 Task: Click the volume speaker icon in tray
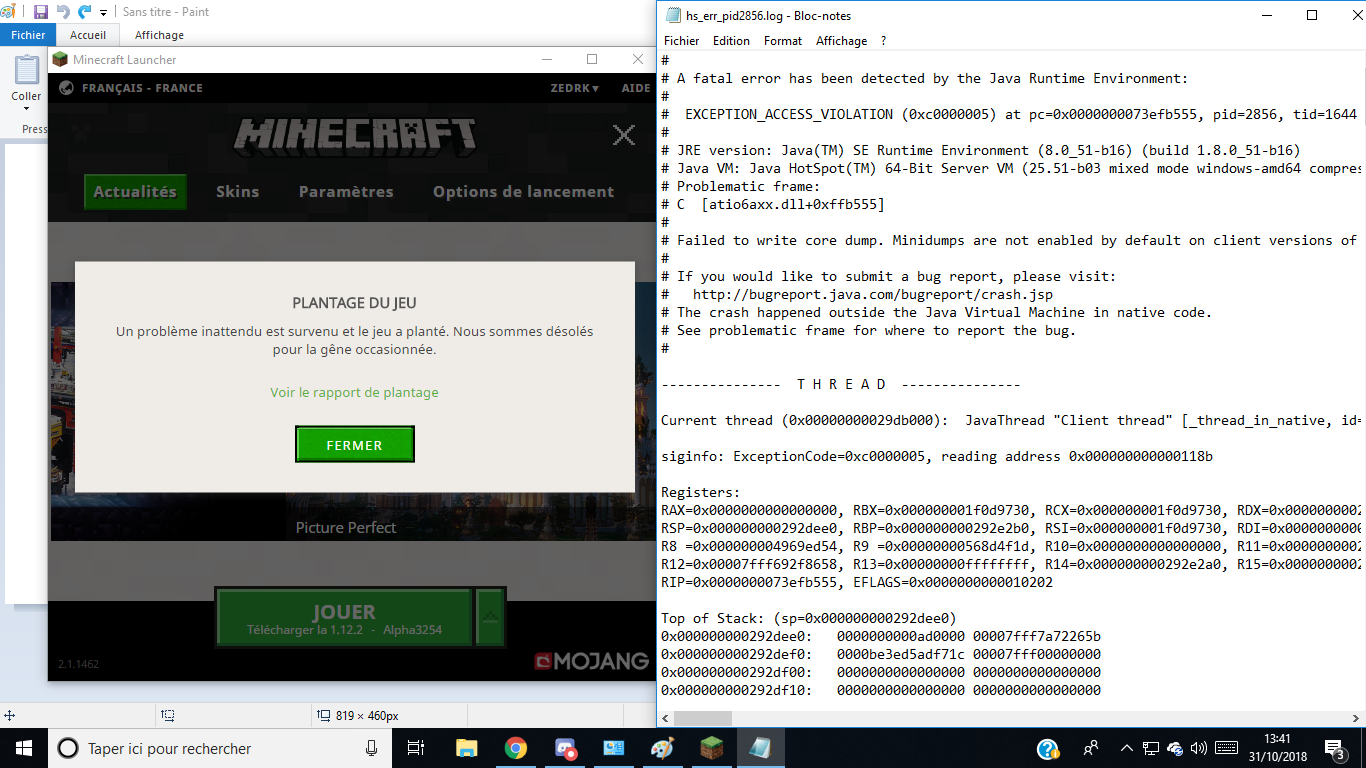click(x=1198, y=748)
